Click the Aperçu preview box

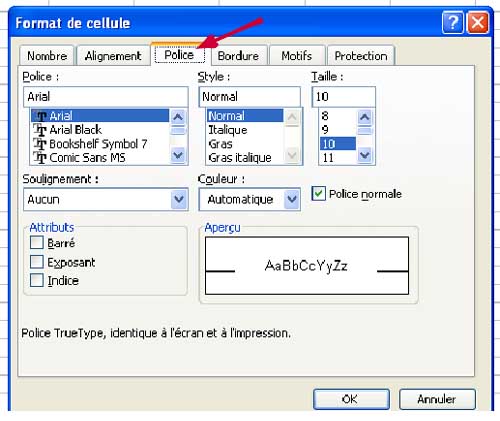point(307,266)
